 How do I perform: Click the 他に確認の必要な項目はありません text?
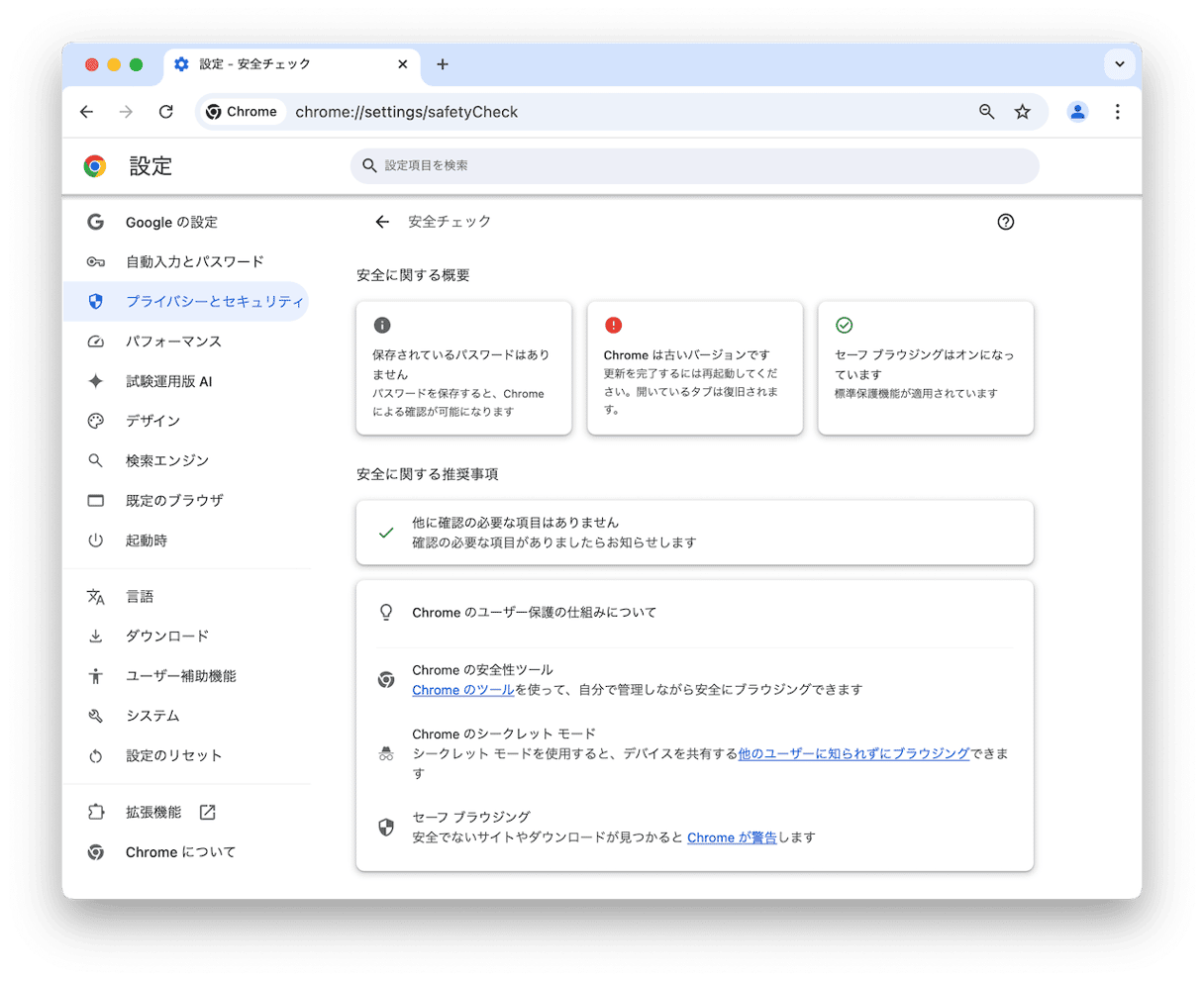coord(515,522)
